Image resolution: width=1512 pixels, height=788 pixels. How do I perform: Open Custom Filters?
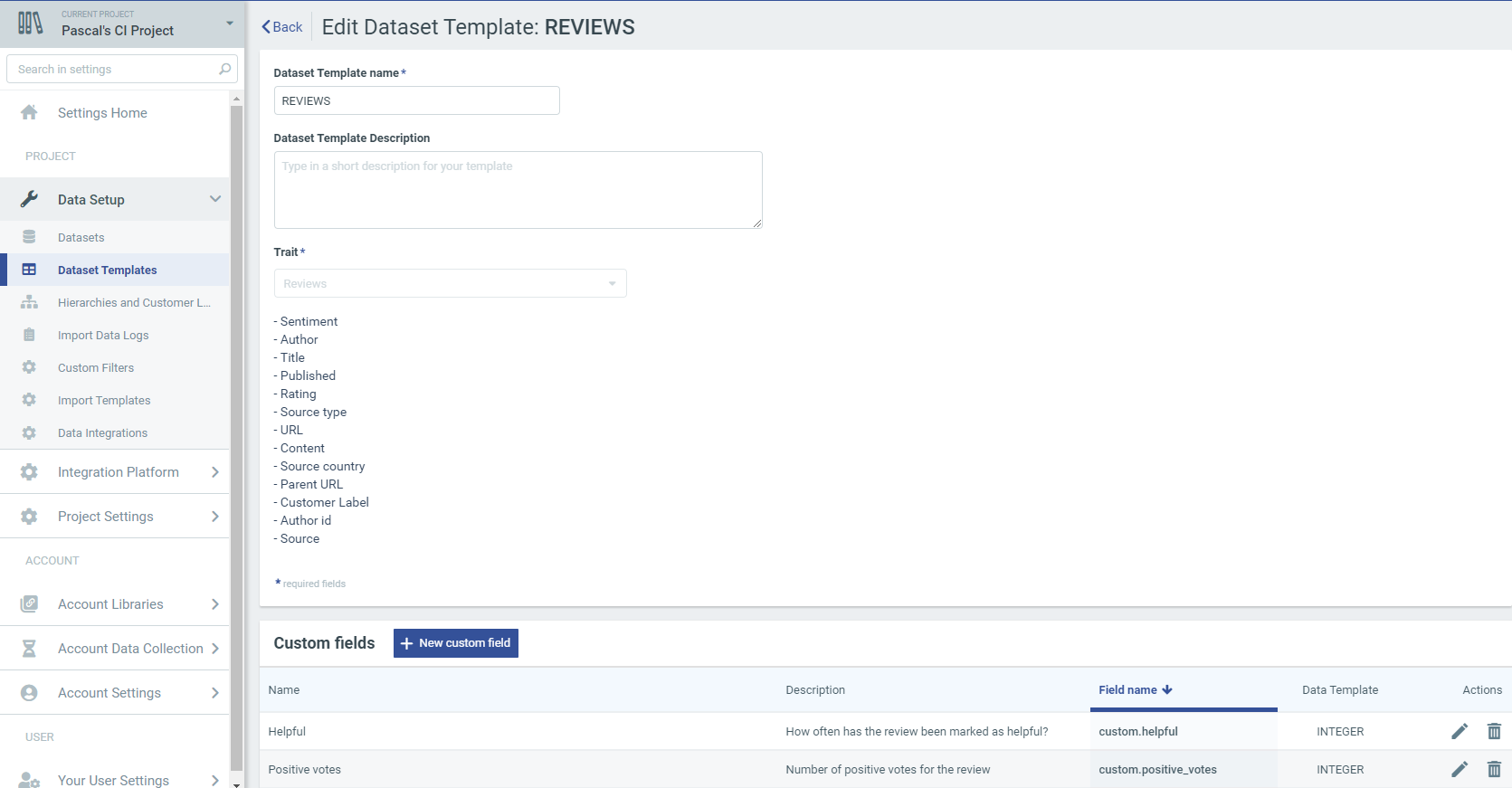pyautogui.click(x=96, y=368)
